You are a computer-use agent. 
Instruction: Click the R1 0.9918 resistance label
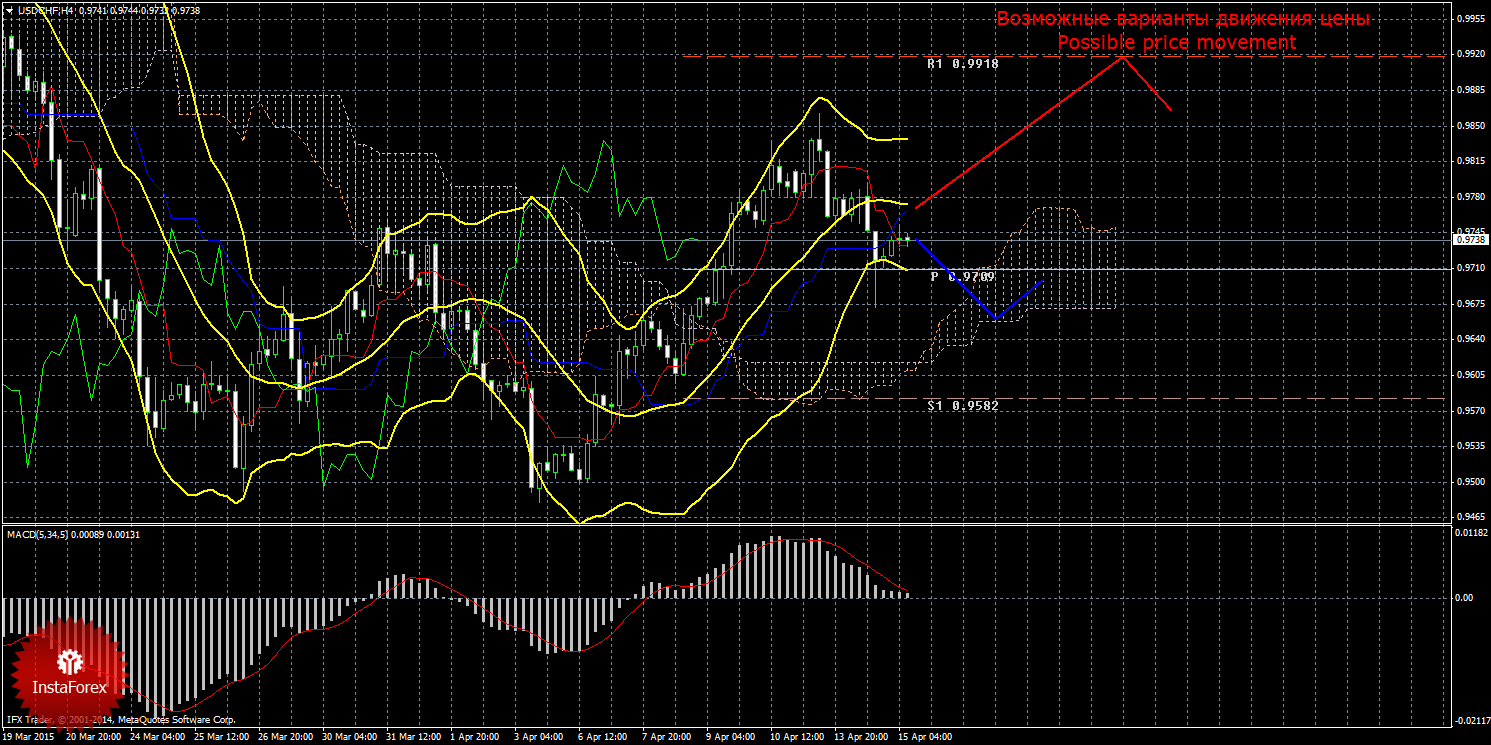point(962,63)
